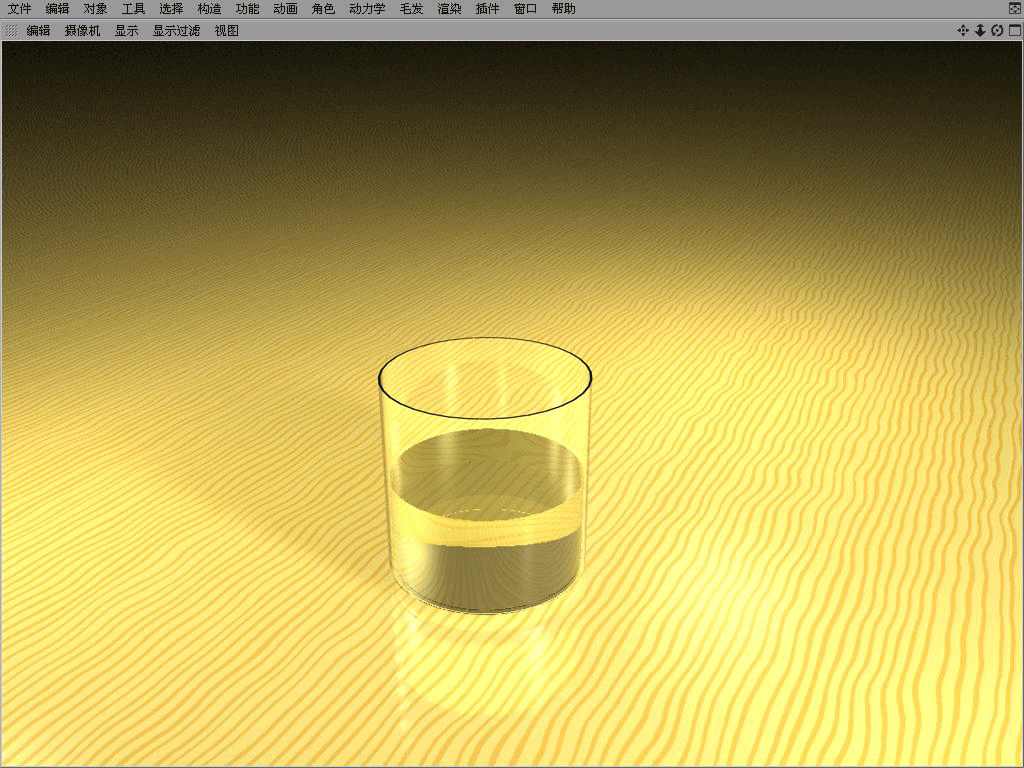Open the 窗口 menu
Screen dimensions: 1024x768
pos(525,9)
